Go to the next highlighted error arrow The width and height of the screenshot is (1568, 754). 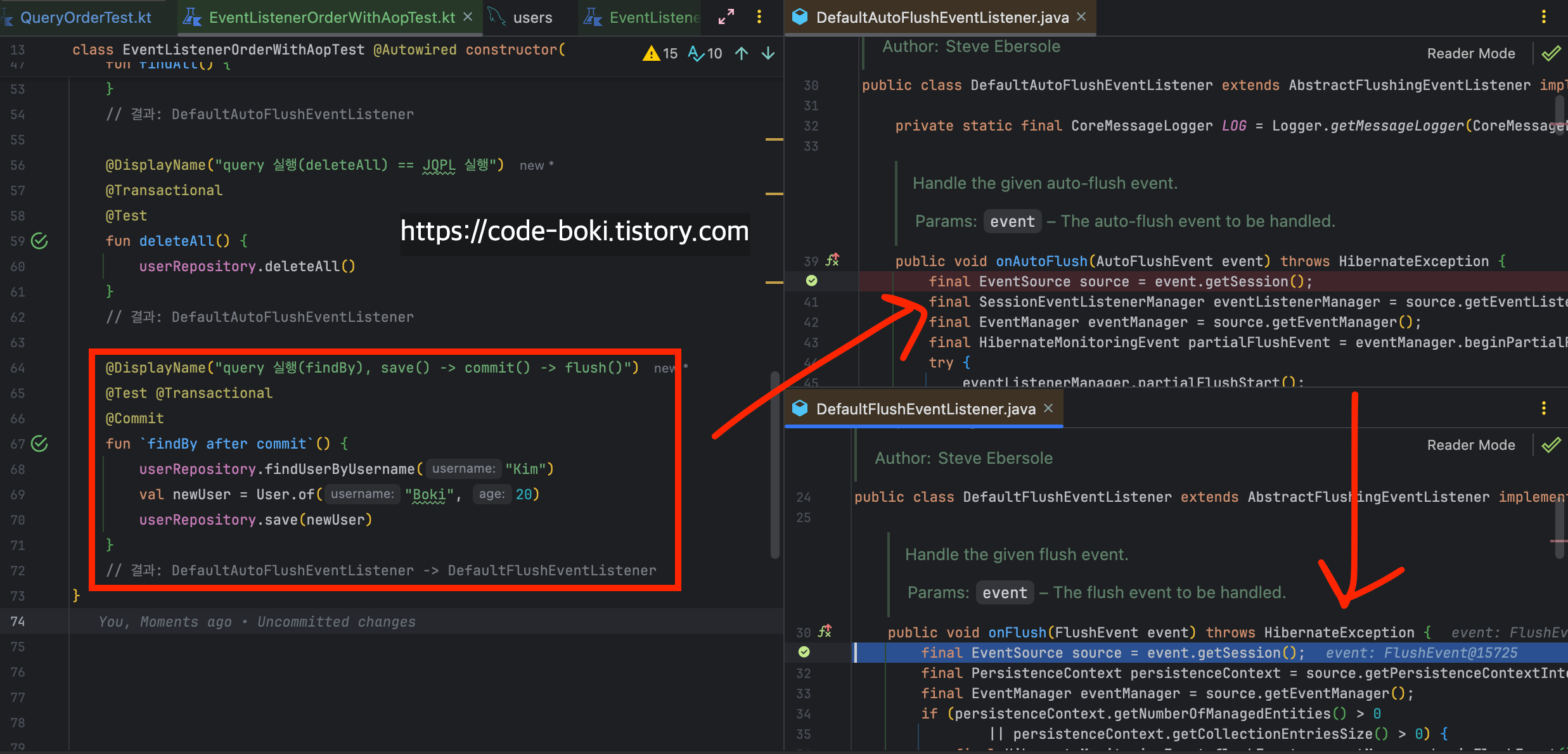point(768,53)
